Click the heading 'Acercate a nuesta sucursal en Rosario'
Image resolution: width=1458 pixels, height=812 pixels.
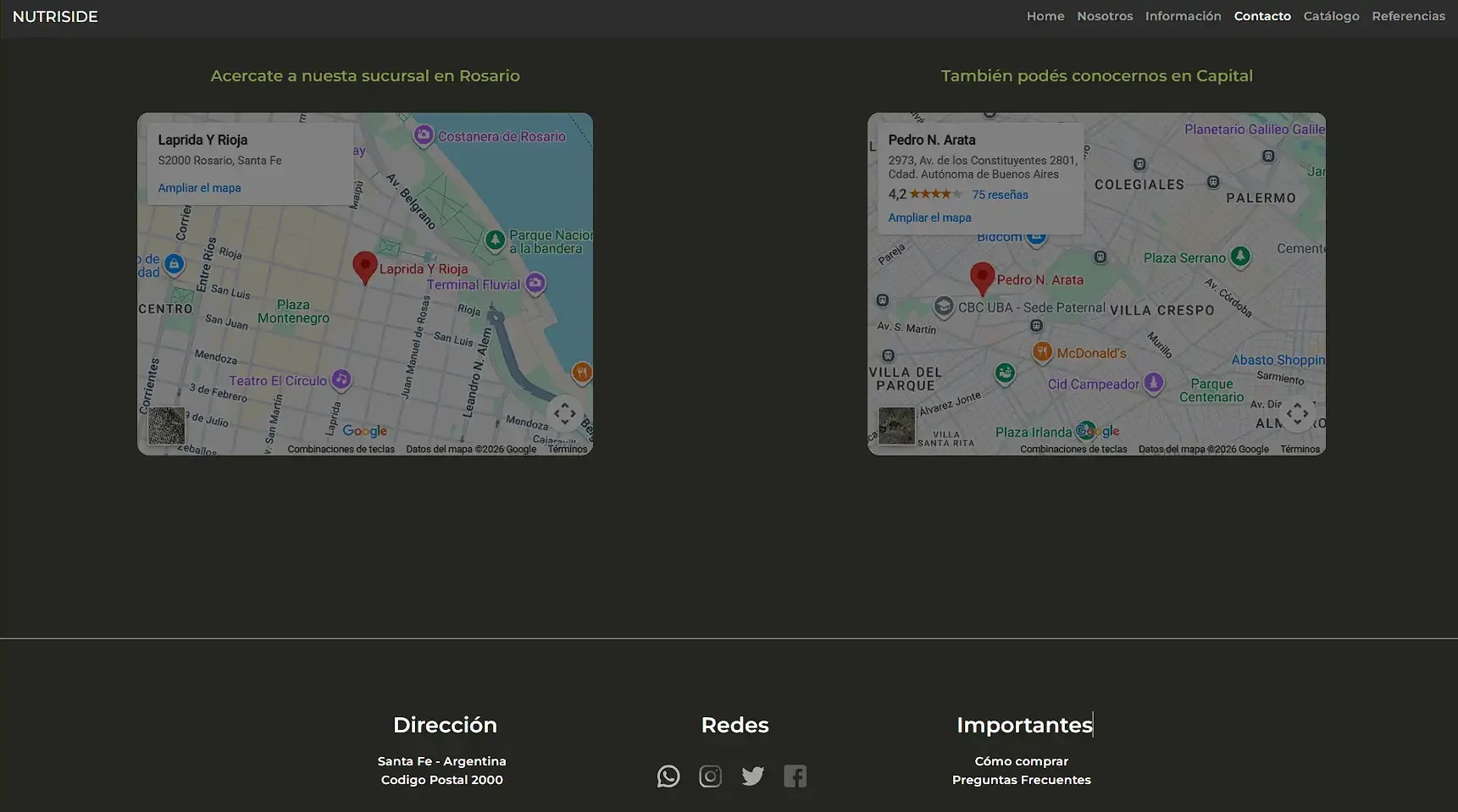click(x=365, y=75)
